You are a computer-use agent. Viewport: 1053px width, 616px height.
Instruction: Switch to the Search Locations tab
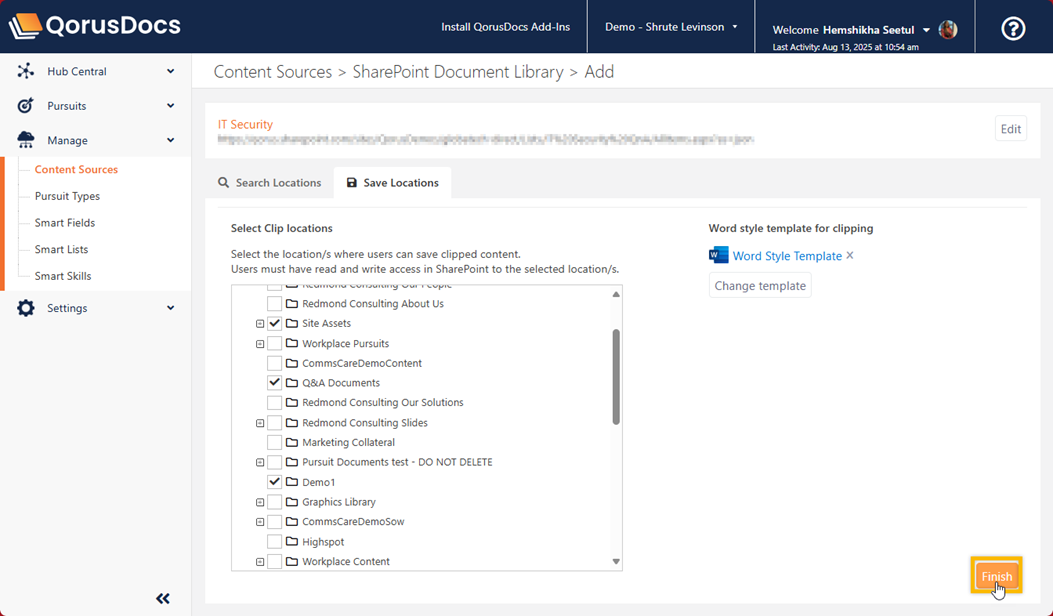tap(269, 183)
